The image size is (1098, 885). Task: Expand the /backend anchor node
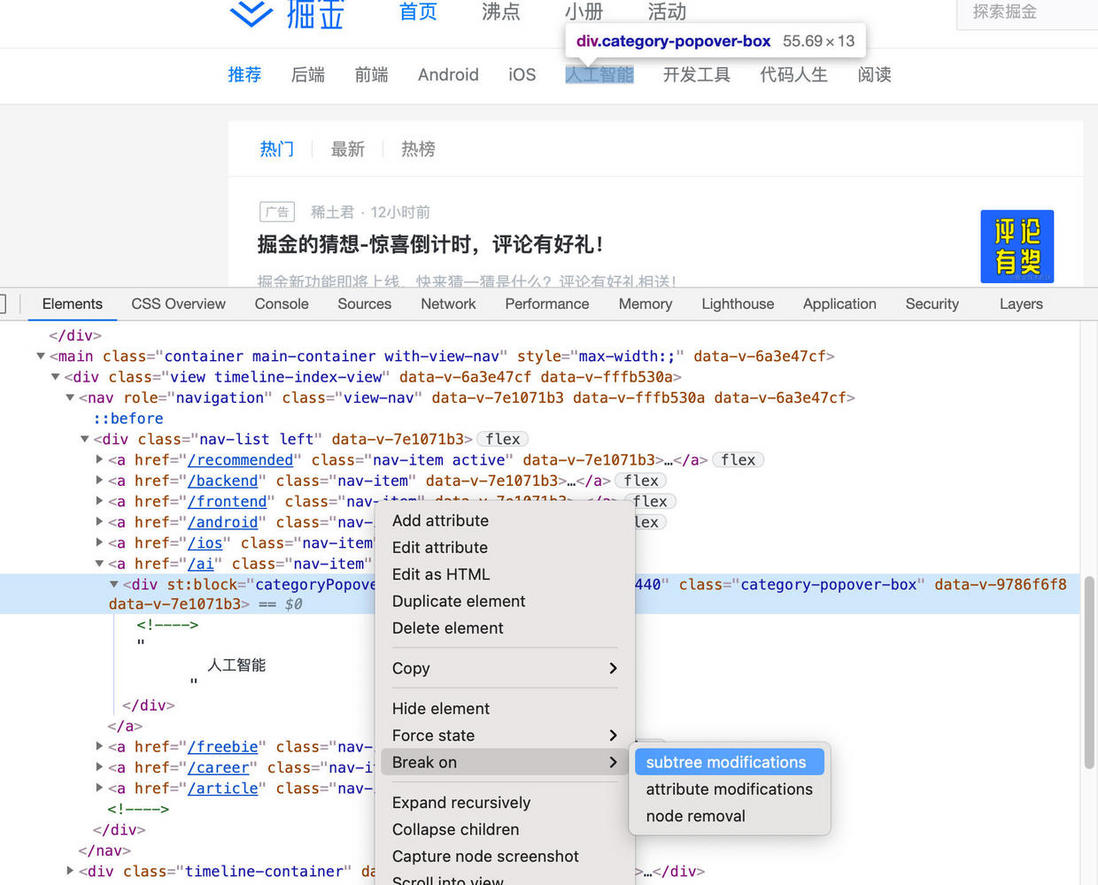tap(99, 481)
